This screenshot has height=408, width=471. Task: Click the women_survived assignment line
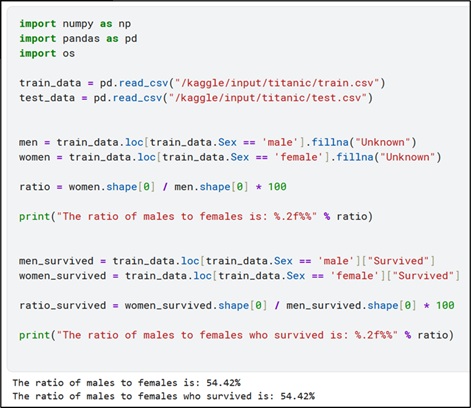click(239, 276)
